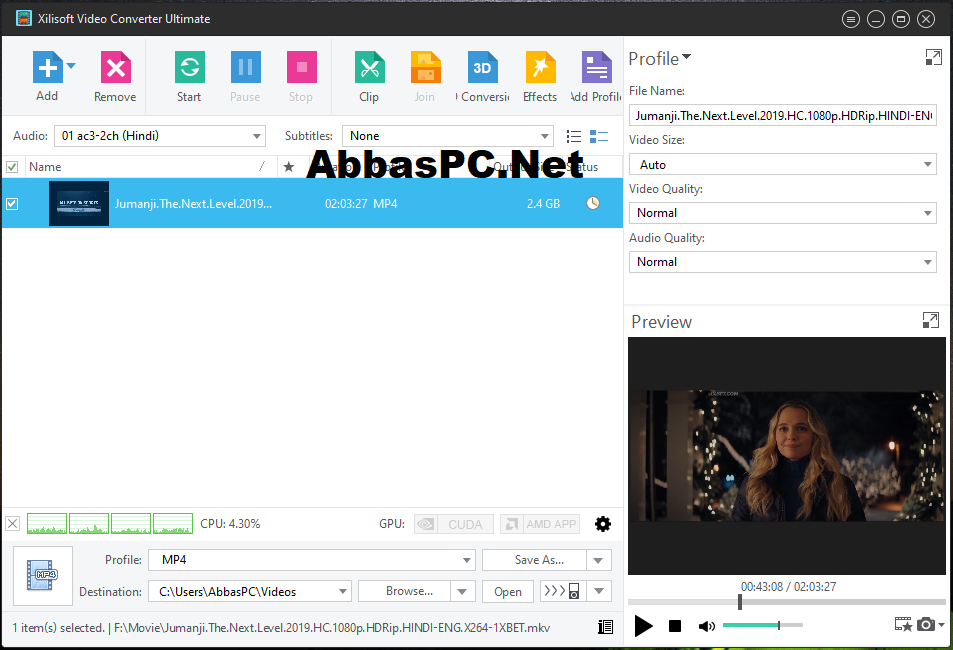The image size is (953, 650).
Task: Click the 2.4 GB output size
Action: coord(543,204)
